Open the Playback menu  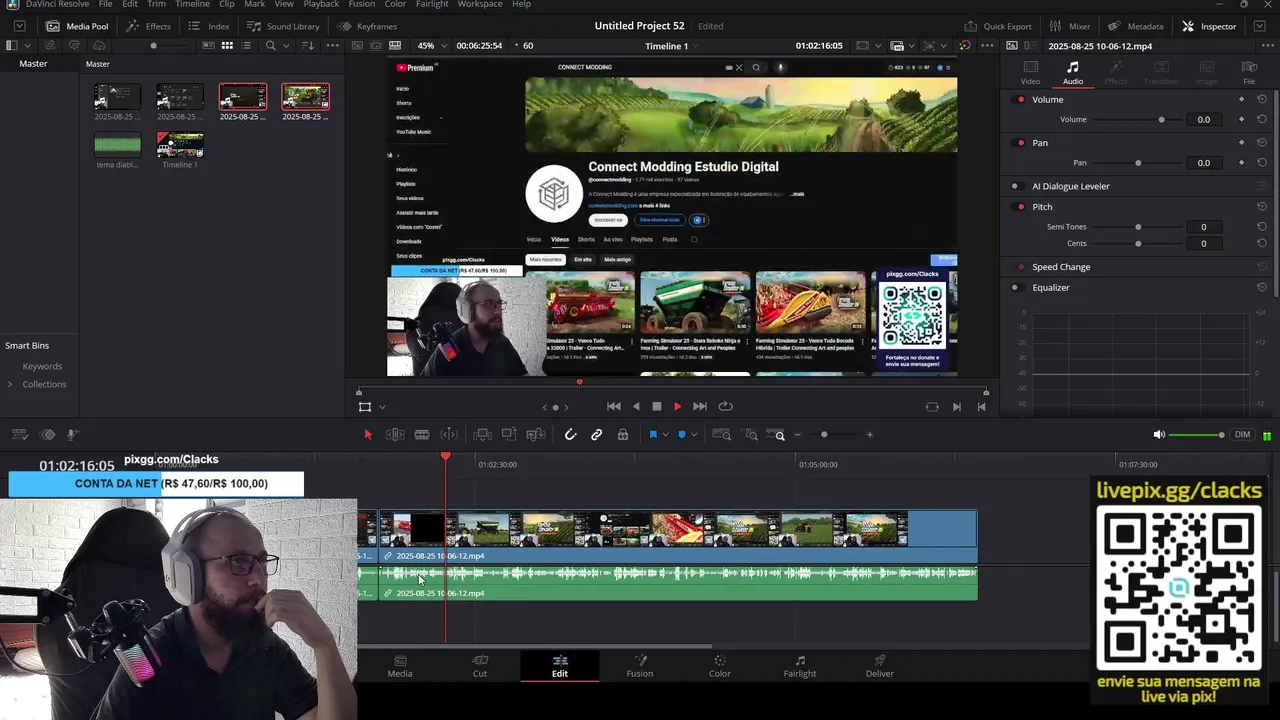(x=321, y=4)
